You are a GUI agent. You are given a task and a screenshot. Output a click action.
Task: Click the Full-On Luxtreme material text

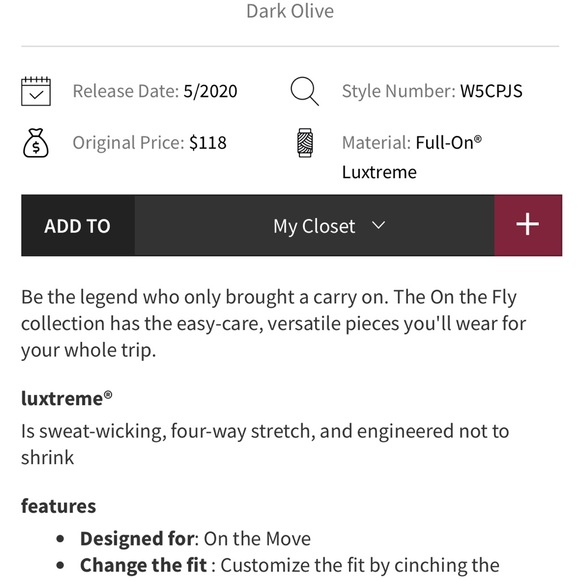coord(412,157)
